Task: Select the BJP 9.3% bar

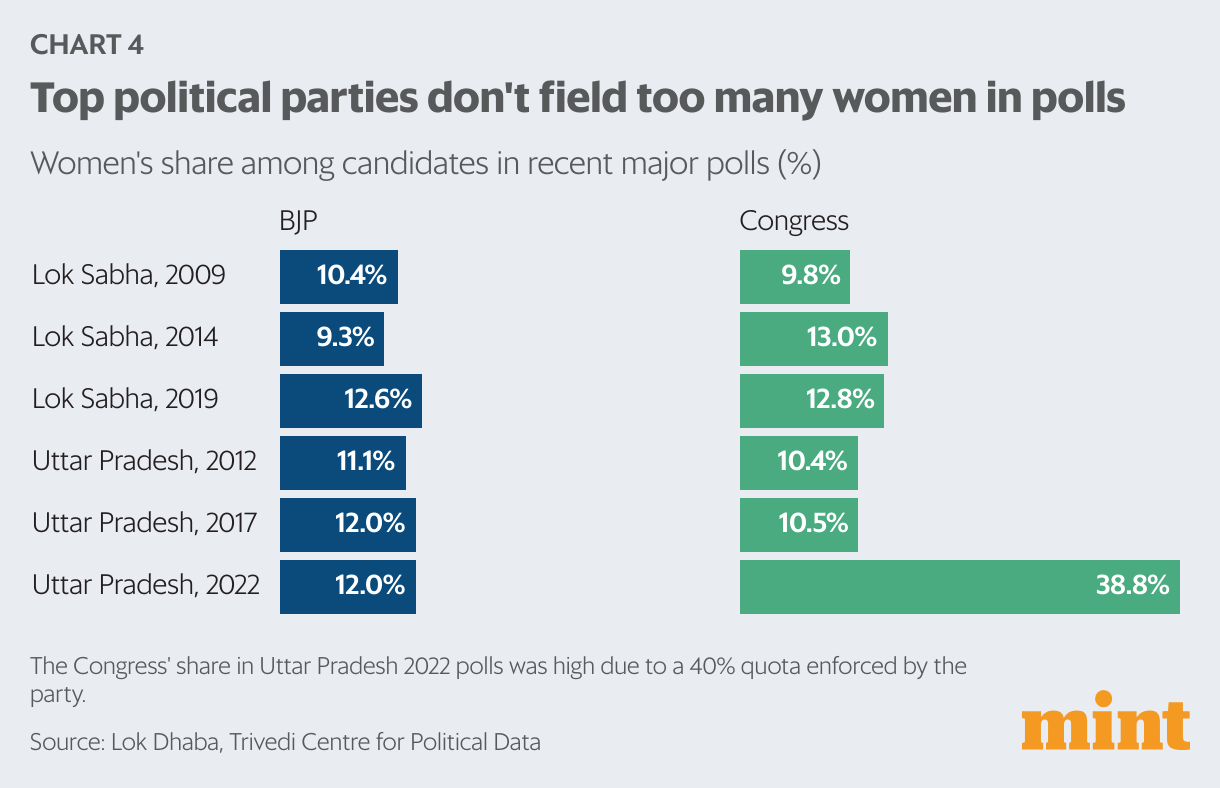Action: (331, 338)
